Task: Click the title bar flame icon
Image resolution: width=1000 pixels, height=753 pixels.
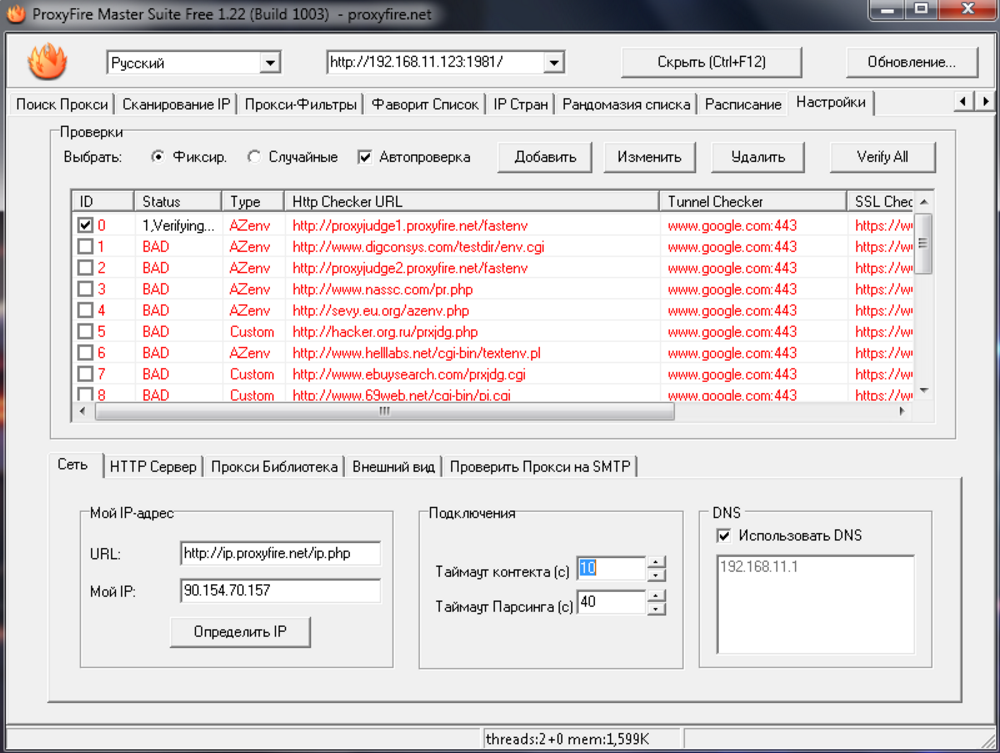Action: [x=16, y=13]
